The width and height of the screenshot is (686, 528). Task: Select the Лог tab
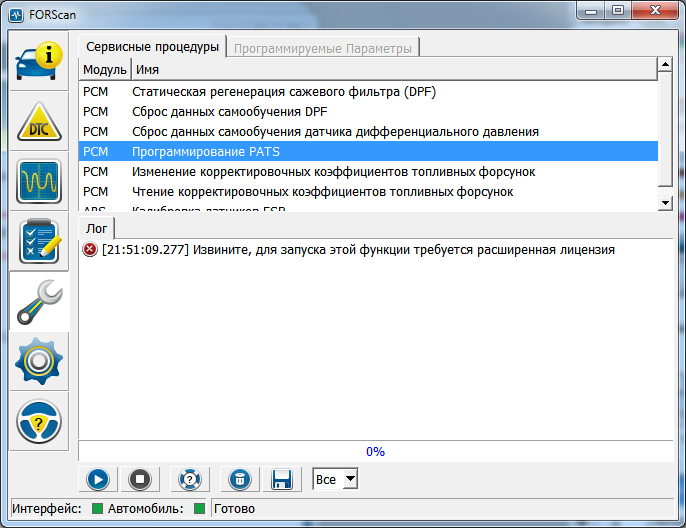(96, 229)
